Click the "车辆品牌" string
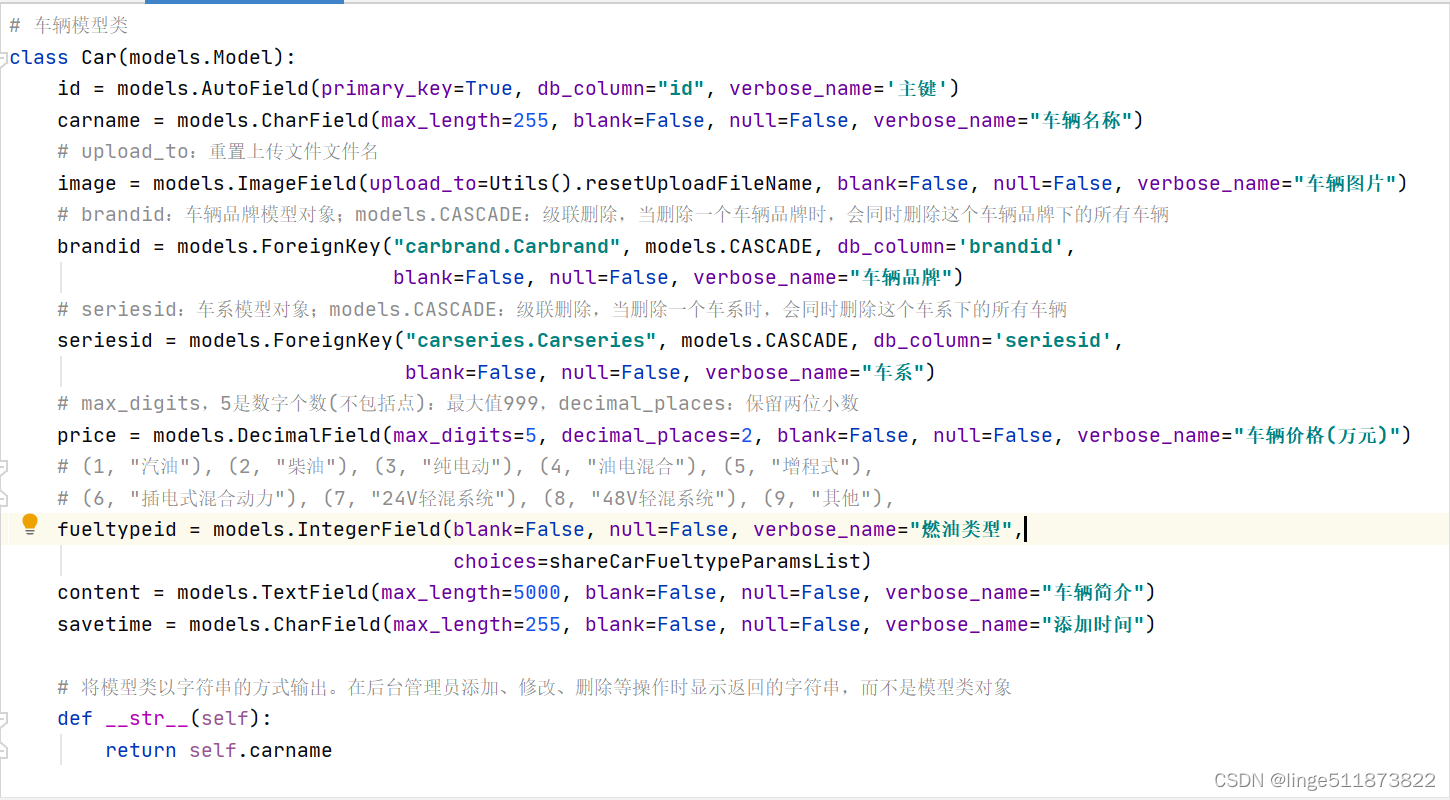Screen dimensions: 1450x800 (x=900, y=278)
